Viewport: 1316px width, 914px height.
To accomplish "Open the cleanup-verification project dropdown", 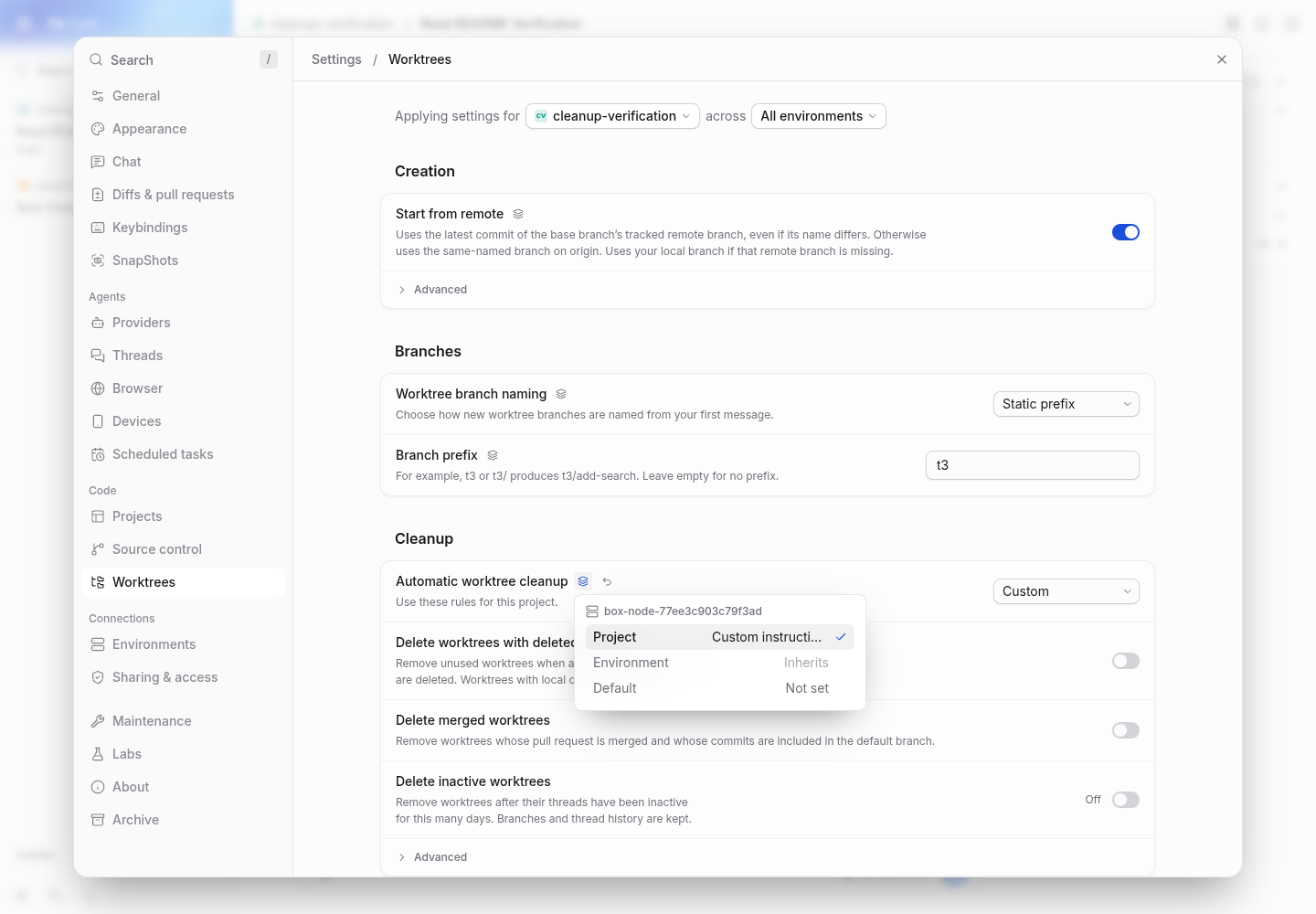I will pyautogui.click(x=612, y=116).
